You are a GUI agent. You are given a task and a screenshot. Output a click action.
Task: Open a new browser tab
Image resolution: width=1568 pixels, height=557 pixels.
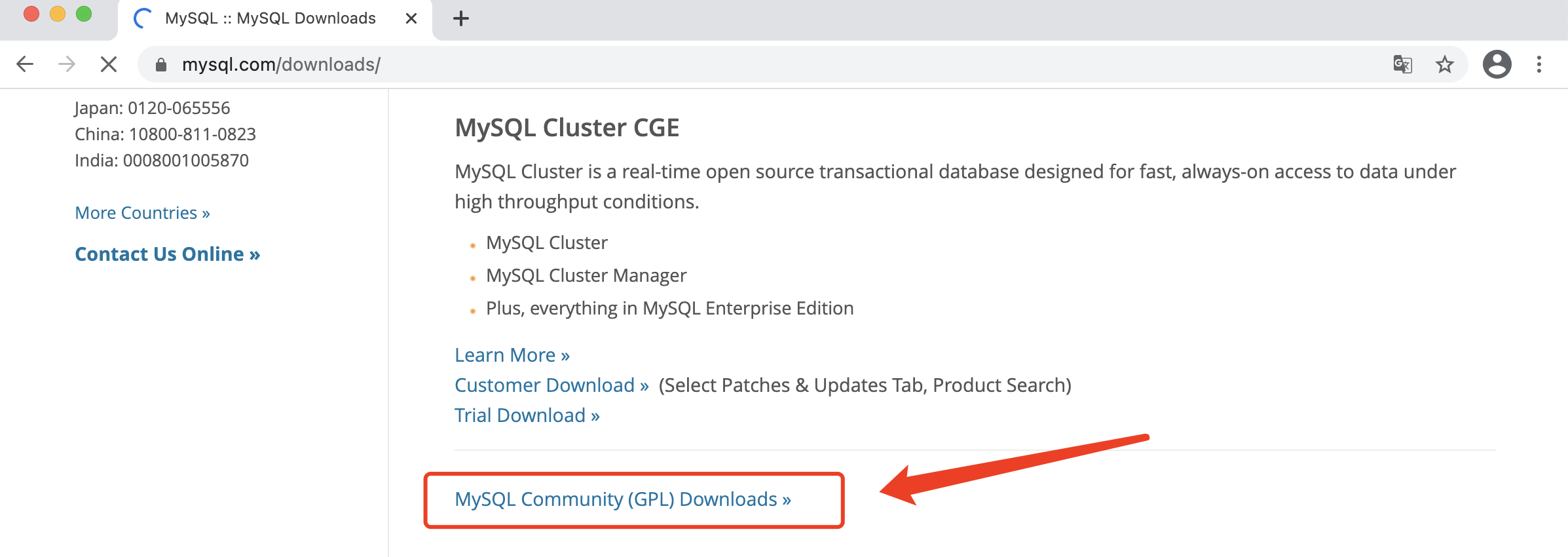tap(461, 18)
